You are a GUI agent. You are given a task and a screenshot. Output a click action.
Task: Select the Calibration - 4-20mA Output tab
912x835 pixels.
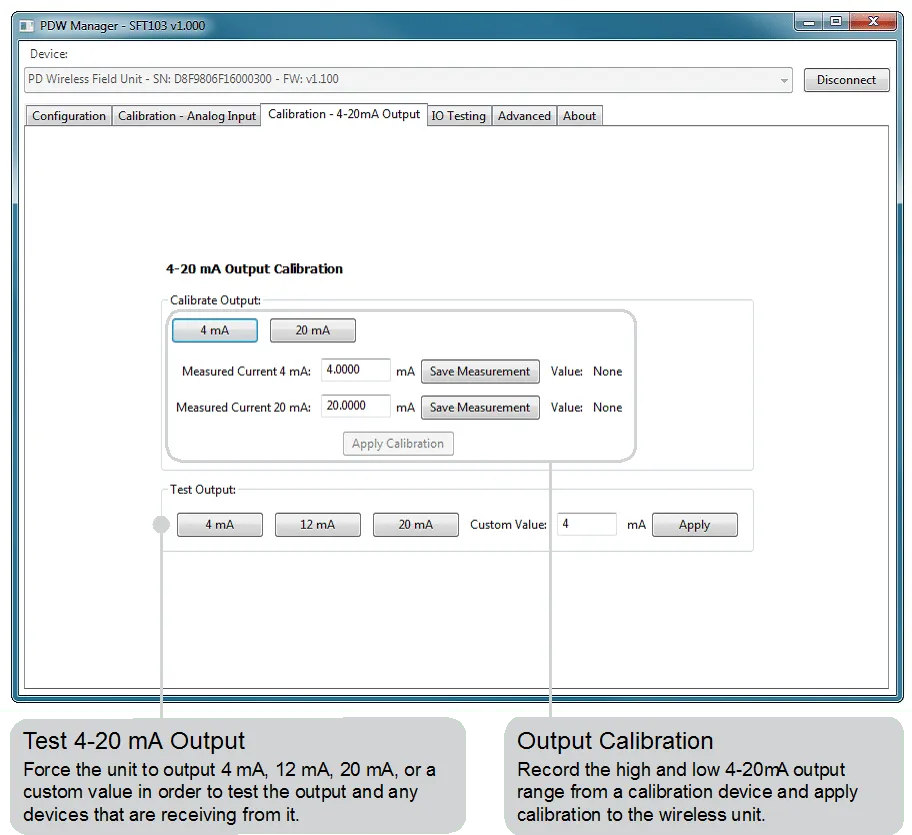pos(344,114)
